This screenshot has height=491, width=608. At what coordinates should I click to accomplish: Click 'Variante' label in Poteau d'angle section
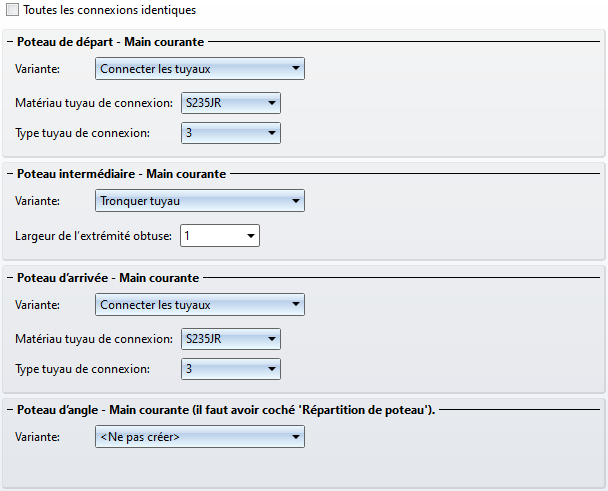pos(38,437)
